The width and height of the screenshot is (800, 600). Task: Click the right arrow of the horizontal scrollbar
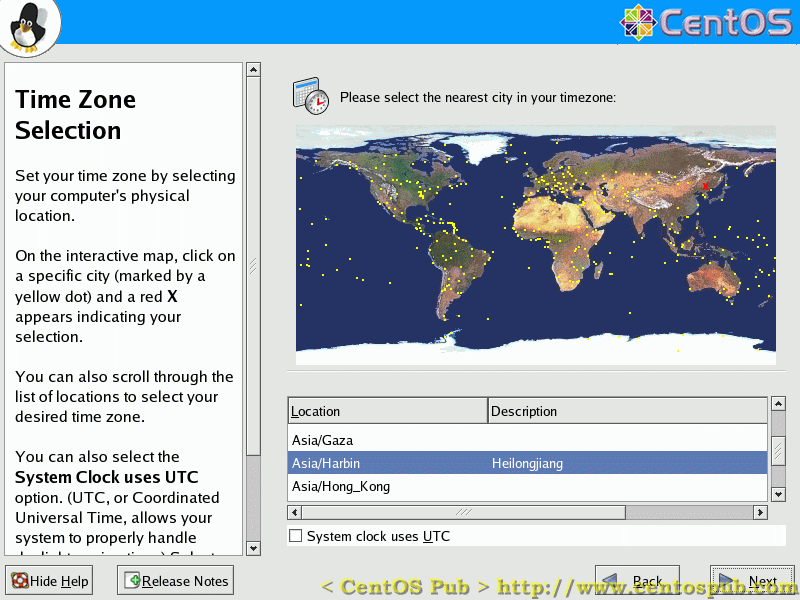(x=763, y=512)
